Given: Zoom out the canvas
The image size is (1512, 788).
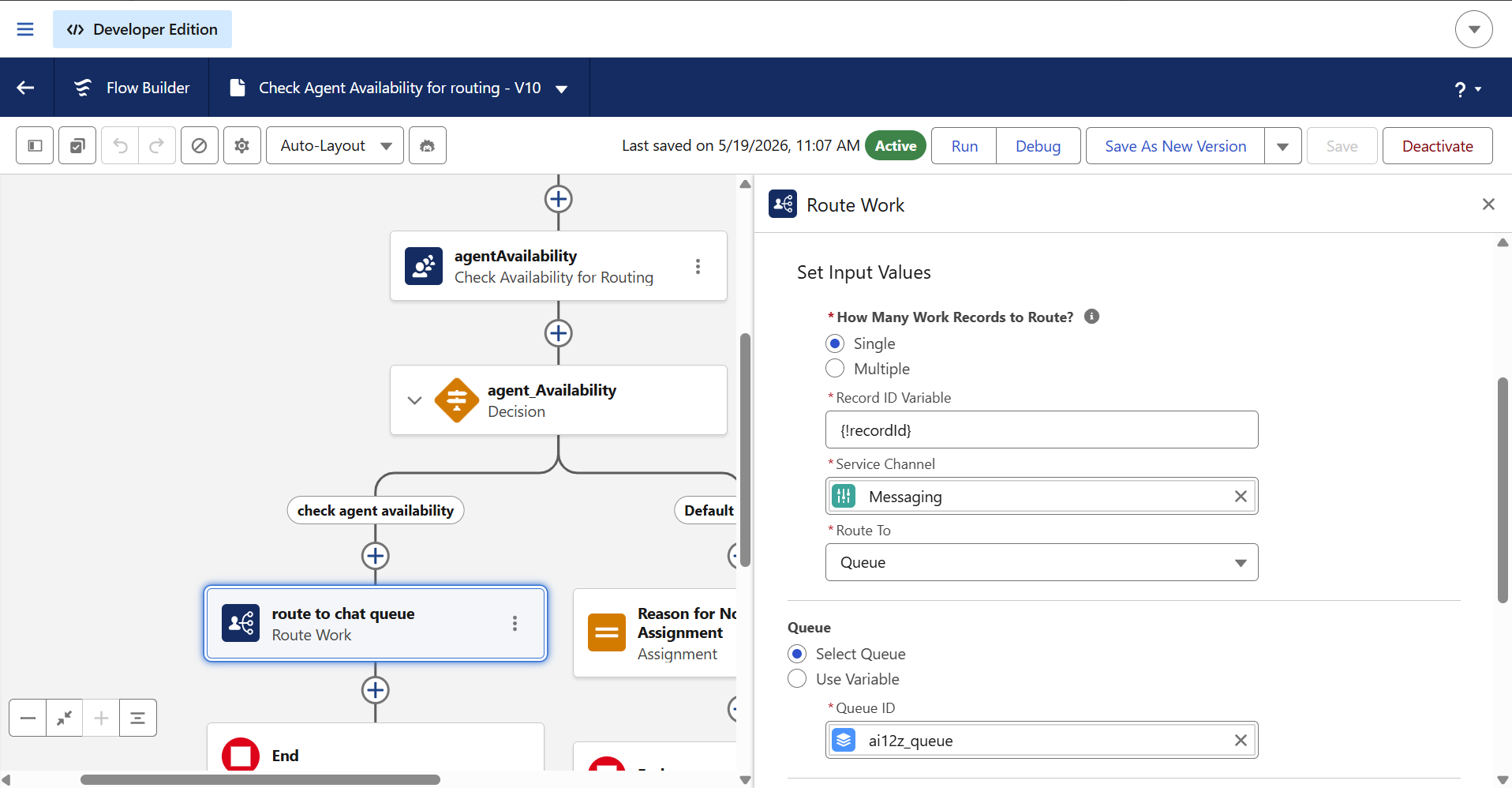Looking at the screenshot, I should point(28,718).
